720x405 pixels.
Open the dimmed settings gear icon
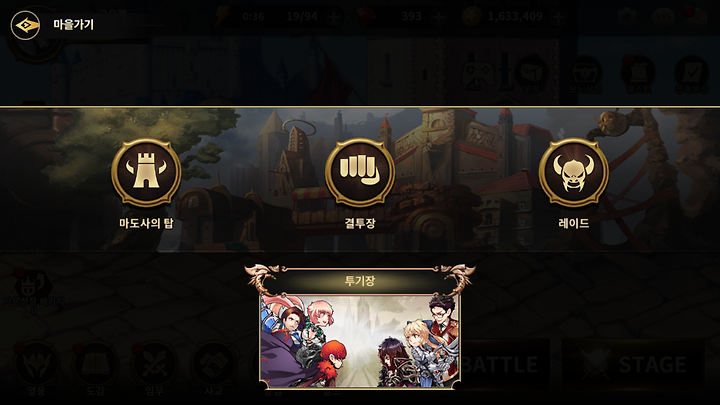click(627, 17)
